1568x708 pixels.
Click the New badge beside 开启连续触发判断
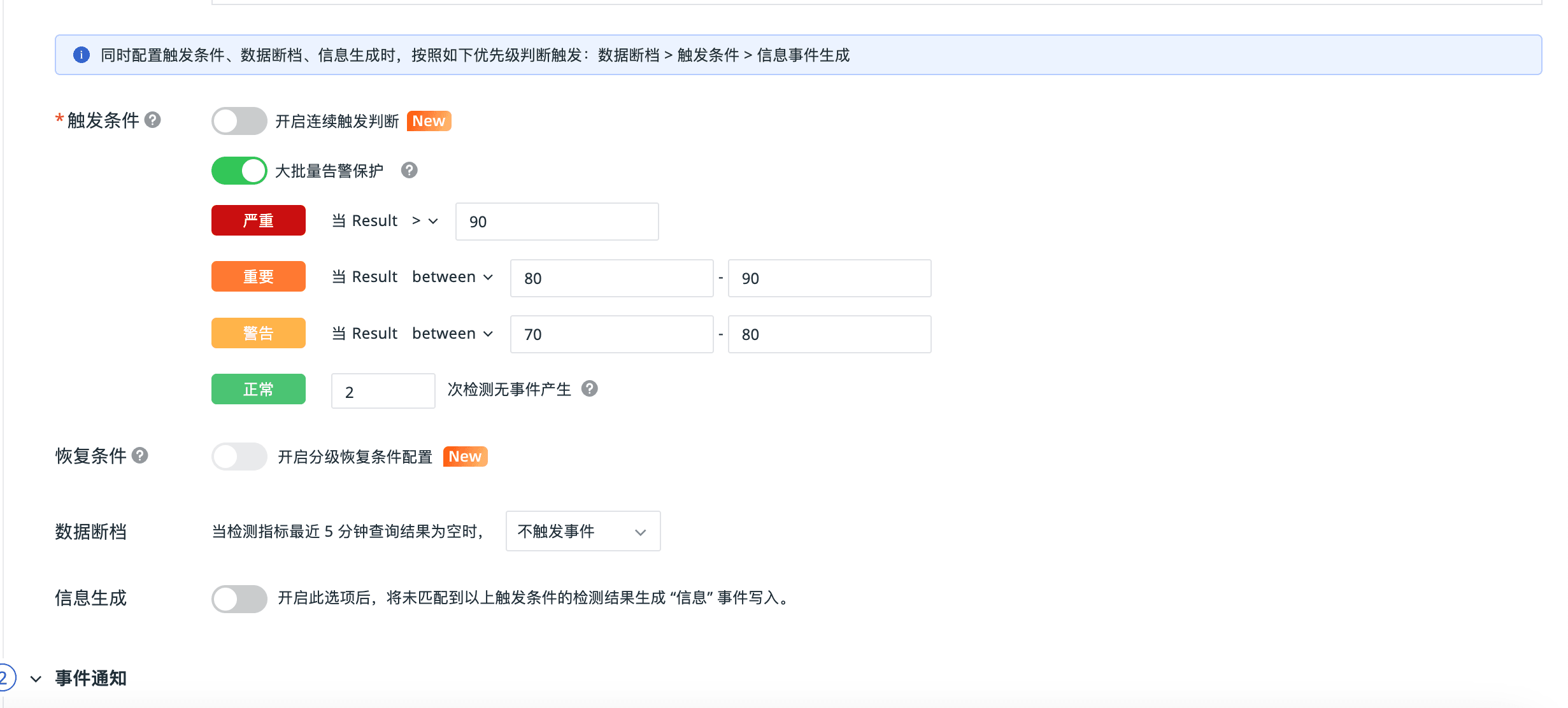429,121
